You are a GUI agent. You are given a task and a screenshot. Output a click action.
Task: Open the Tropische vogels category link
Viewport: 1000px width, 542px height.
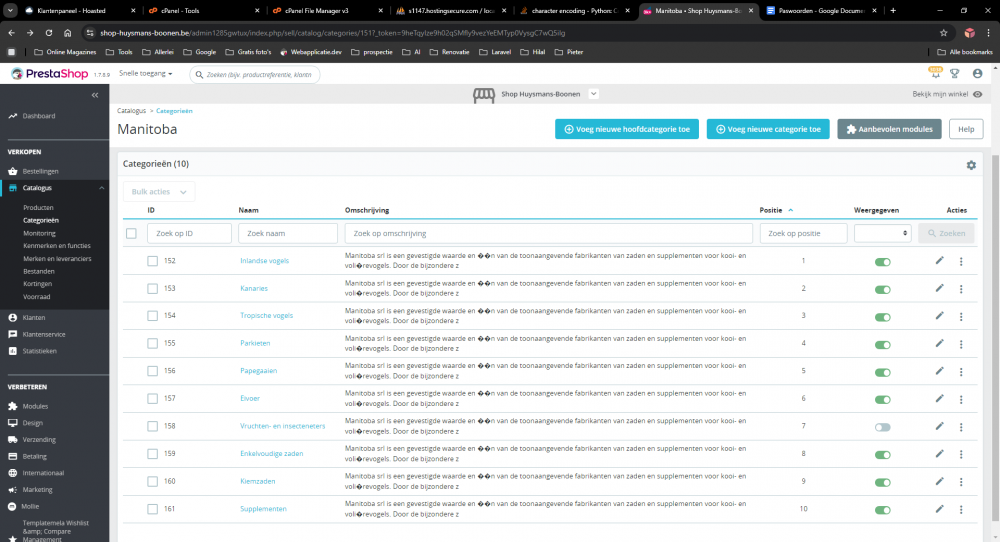pos(267,316)
